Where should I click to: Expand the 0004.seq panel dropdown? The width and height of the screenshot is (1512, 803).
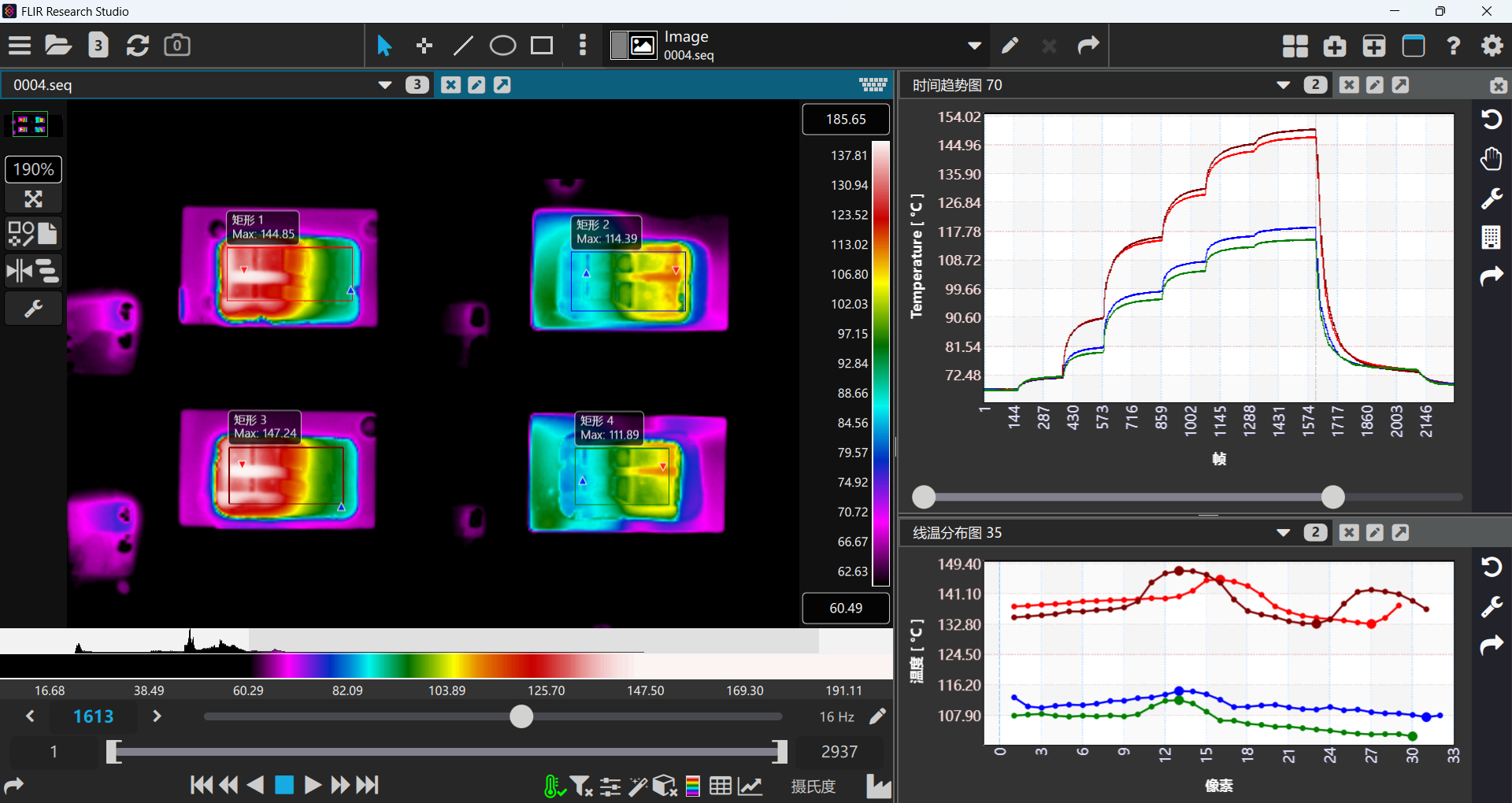(385, 85)
